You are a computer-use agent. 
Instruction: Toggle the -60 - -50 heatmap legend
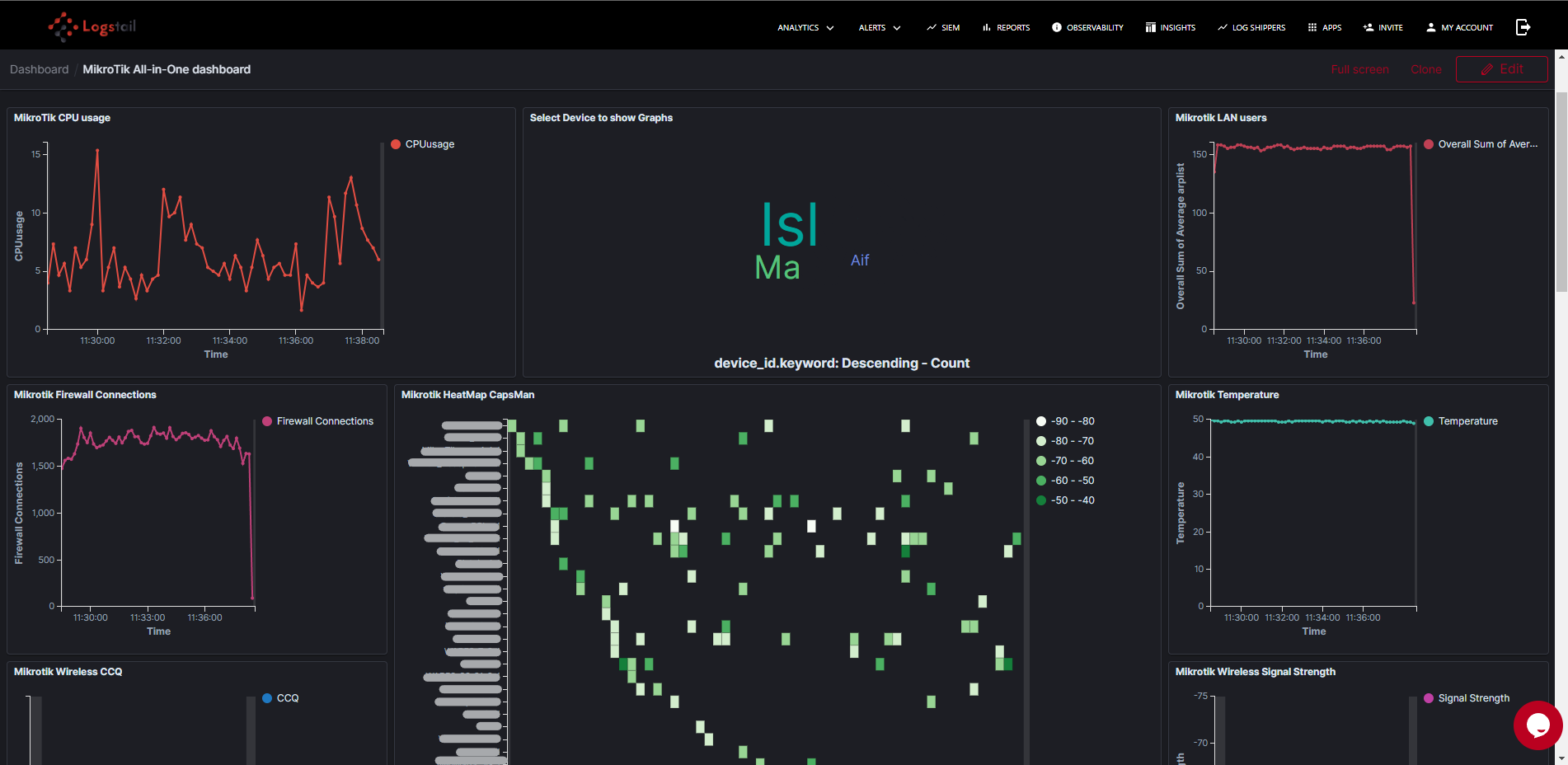coord(1066,481)
